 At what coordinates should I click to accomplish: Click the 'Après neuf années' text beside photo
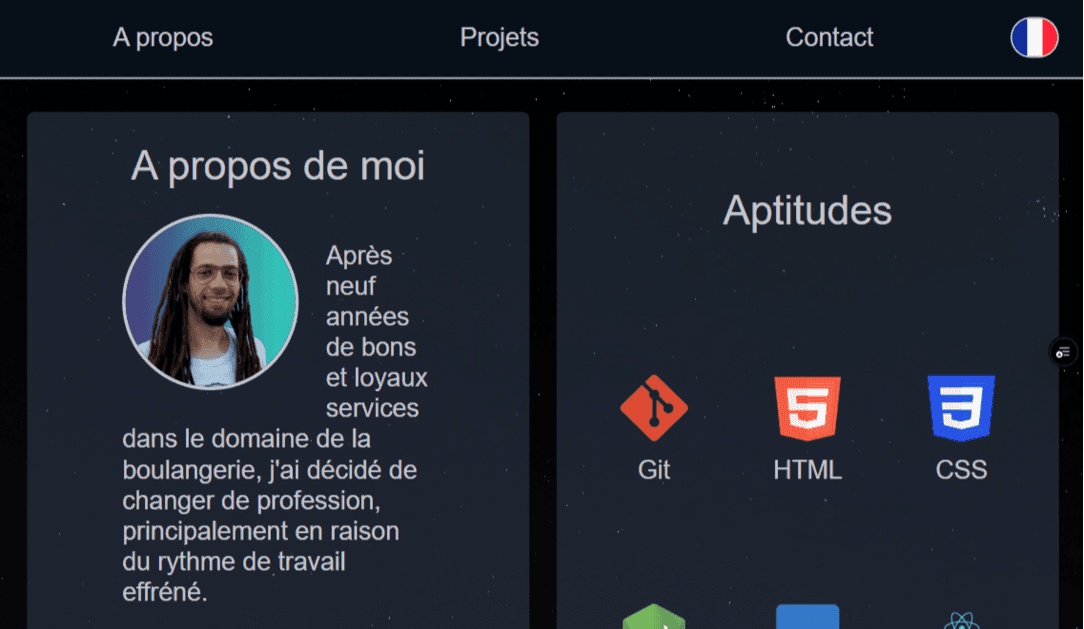click(x=366, y=286)
